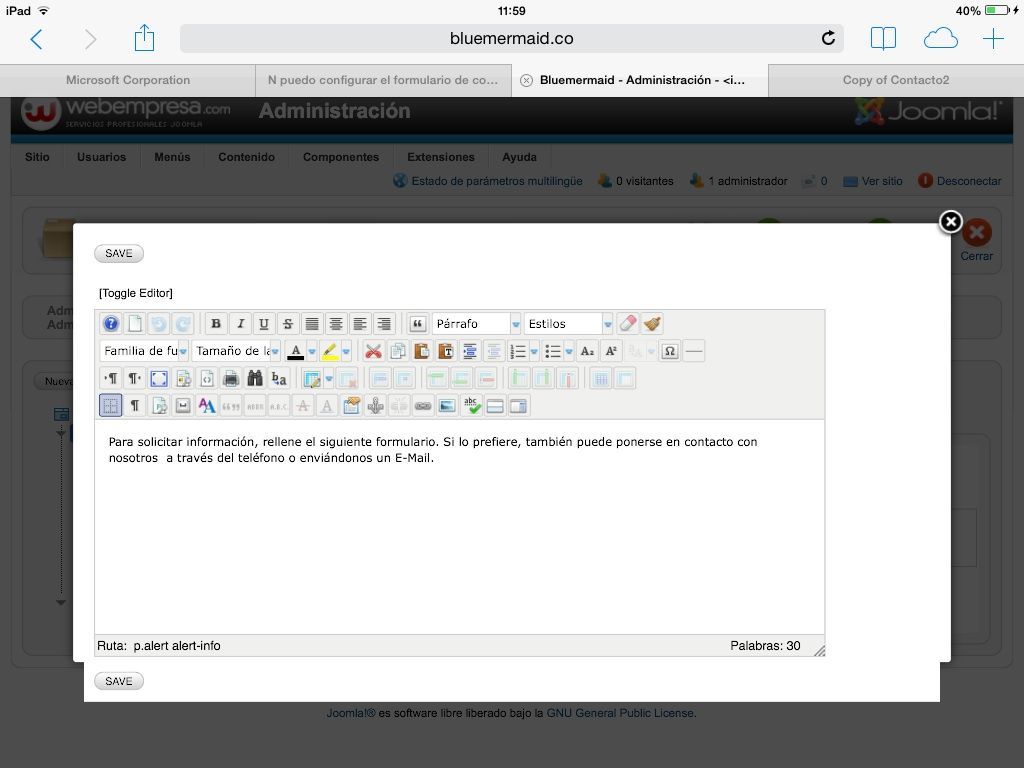Toggle fullscreen editor mode
1024x768 pixels.
coord(159,378)
